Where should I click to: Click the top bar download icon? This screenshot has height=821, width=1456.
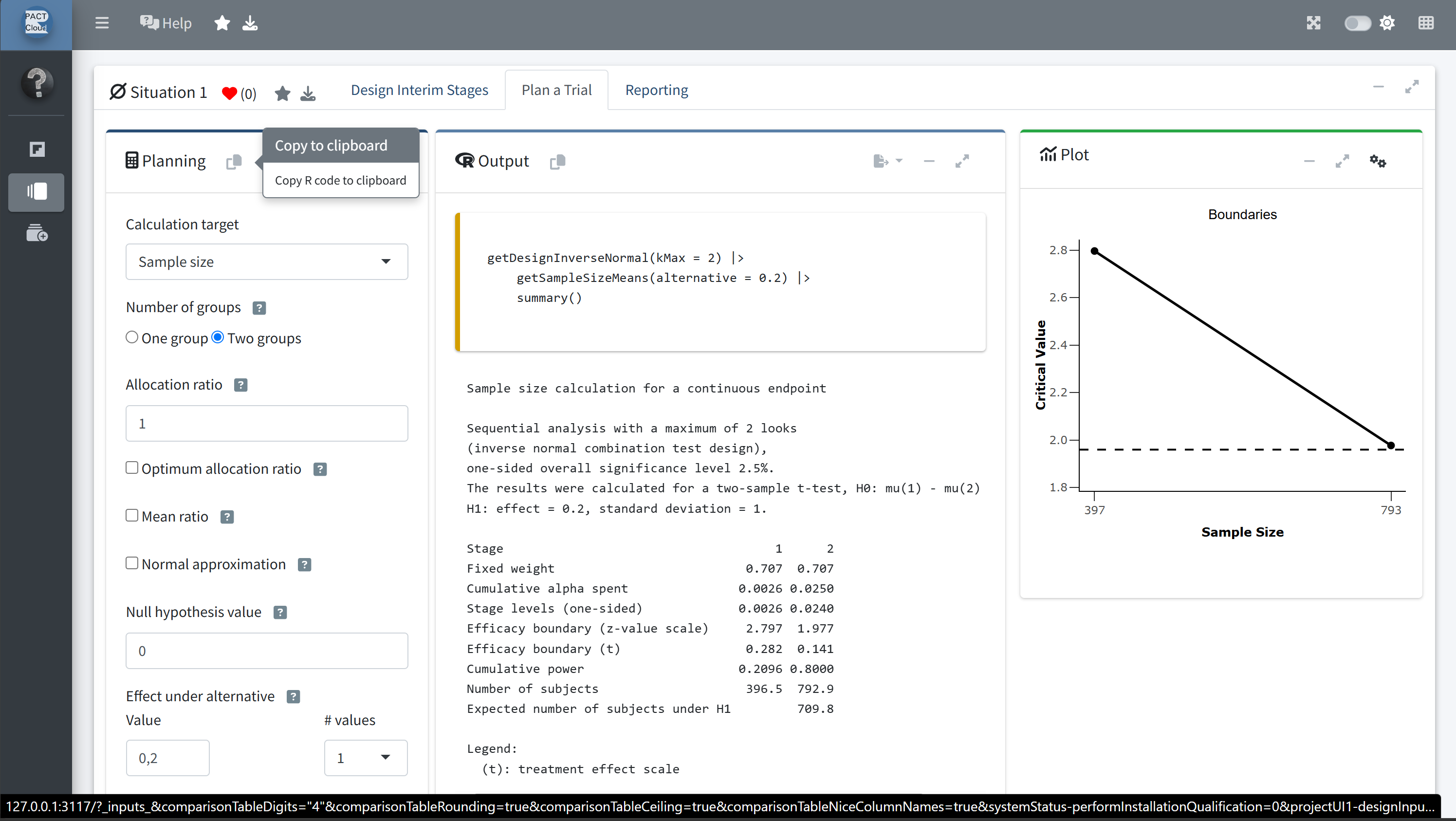tap(250, 22)
